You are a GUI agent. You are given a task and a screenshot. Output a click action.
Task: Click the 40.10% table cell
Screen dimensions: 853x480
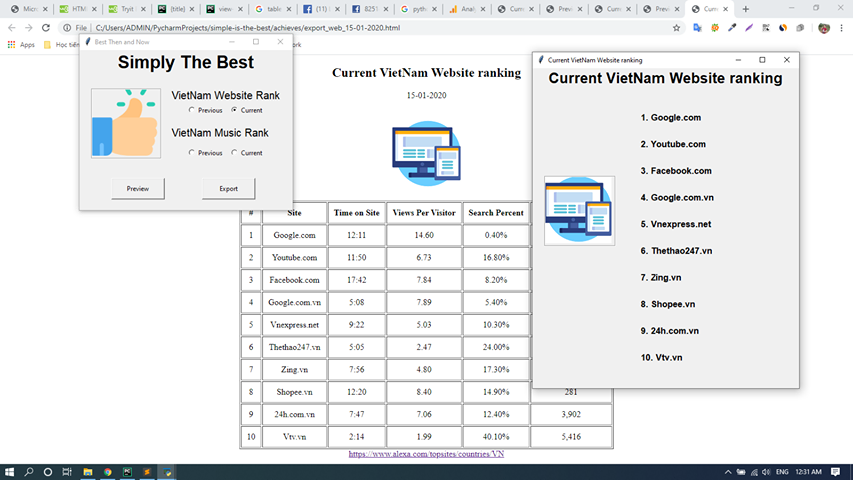[x=496, y=436]
